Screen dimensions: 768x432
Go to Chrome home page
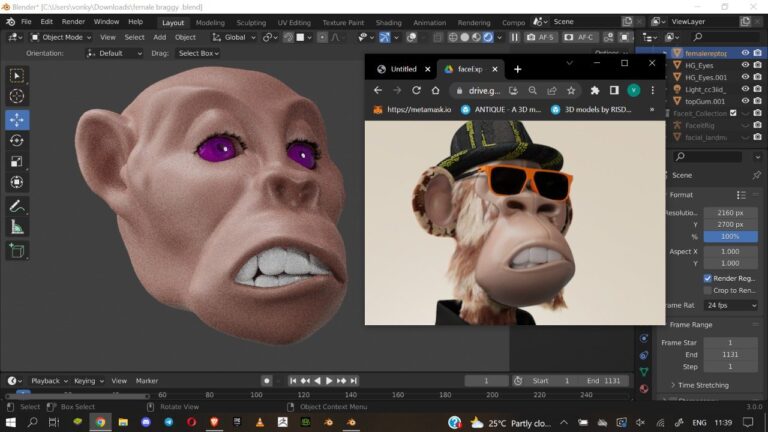[435, 90]
